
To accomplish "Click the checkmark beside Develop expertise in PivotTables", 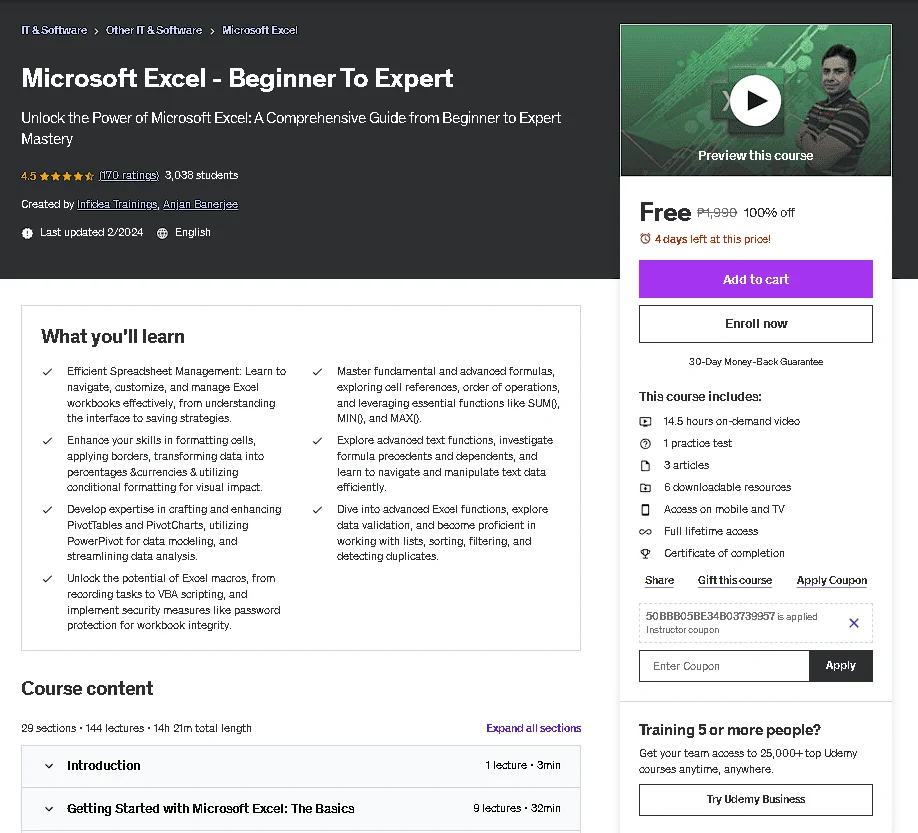I will 47,510.
